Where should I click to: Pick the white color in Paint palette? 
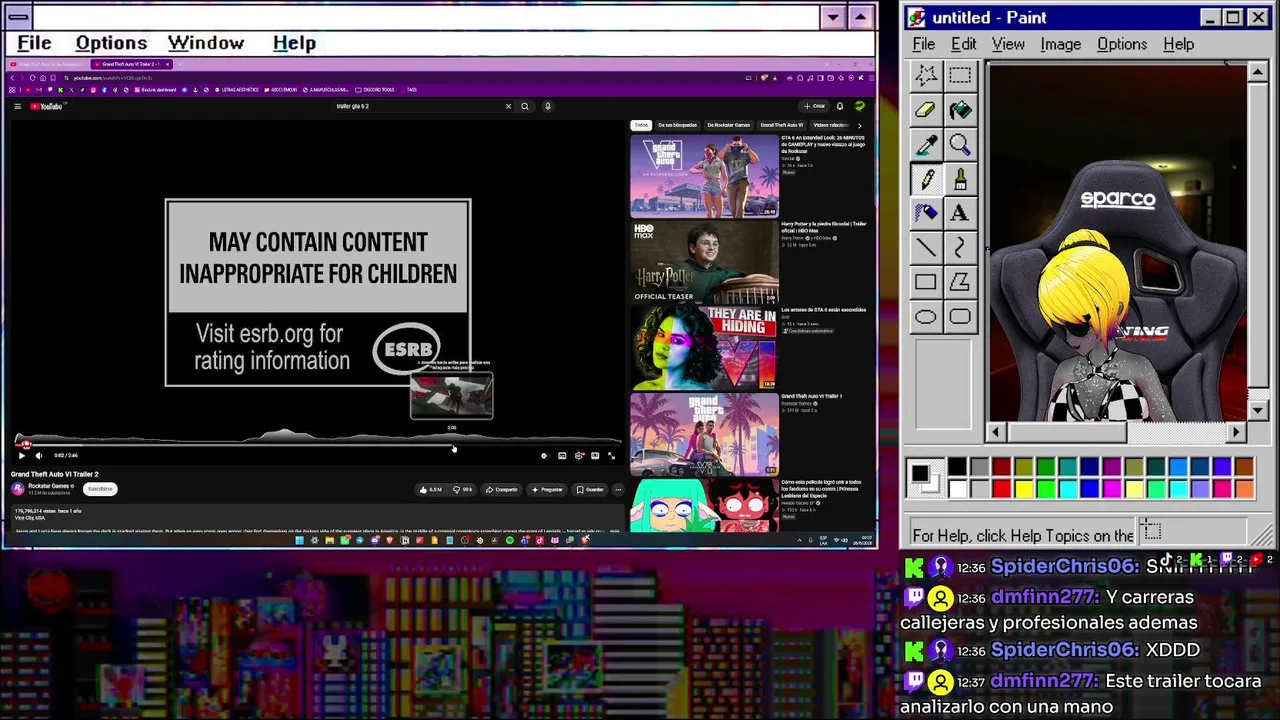pyautogui.click(x=957, y=488)
